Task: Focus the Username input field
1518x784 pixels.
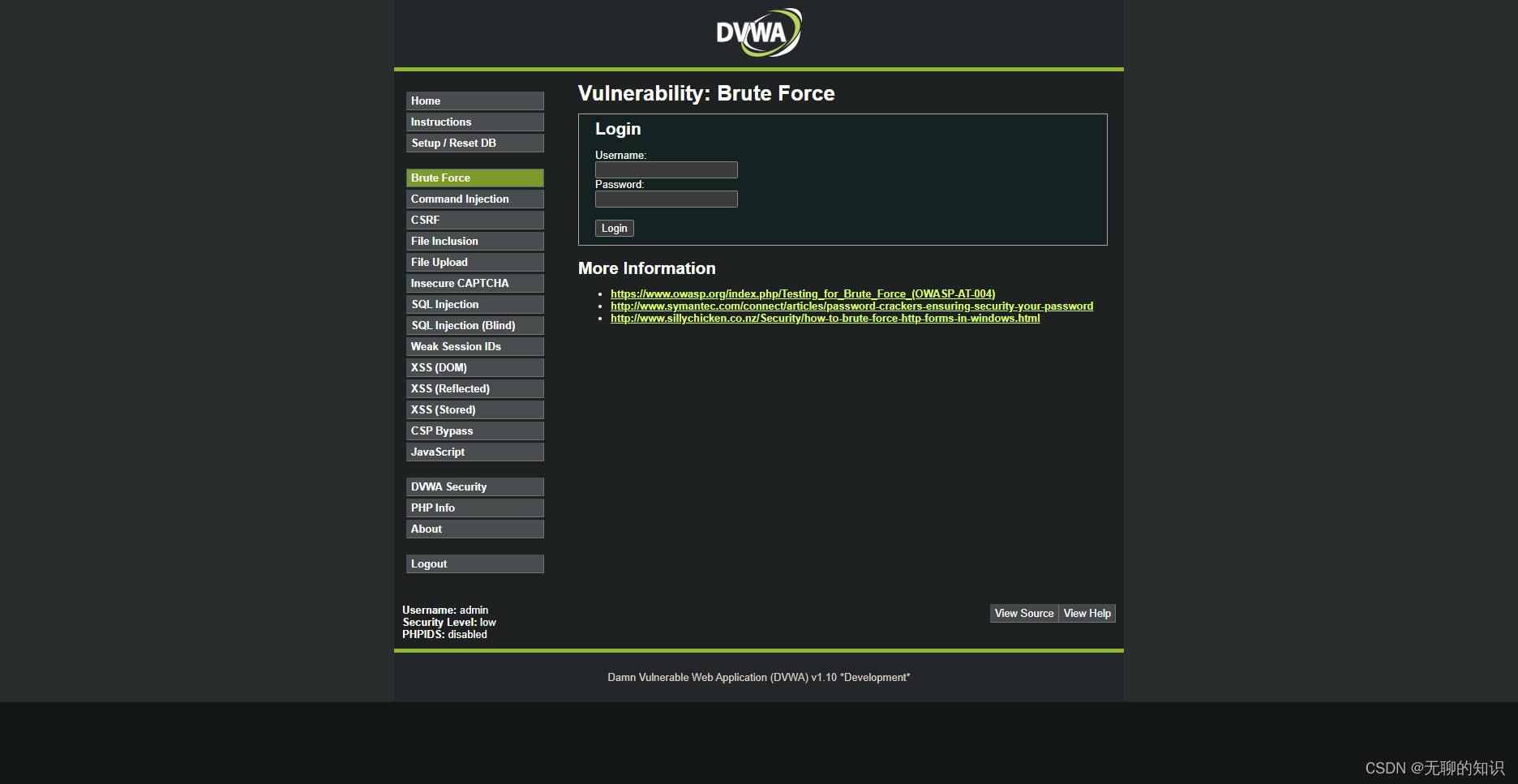Action: (667, 169)
